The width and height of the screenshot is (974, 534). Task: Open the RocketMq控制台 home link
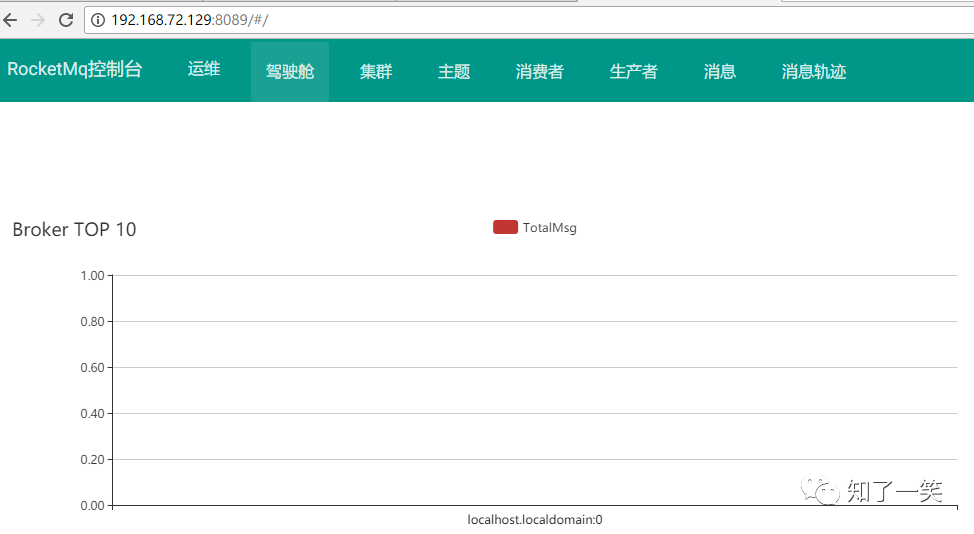click(x=75, y=69)
